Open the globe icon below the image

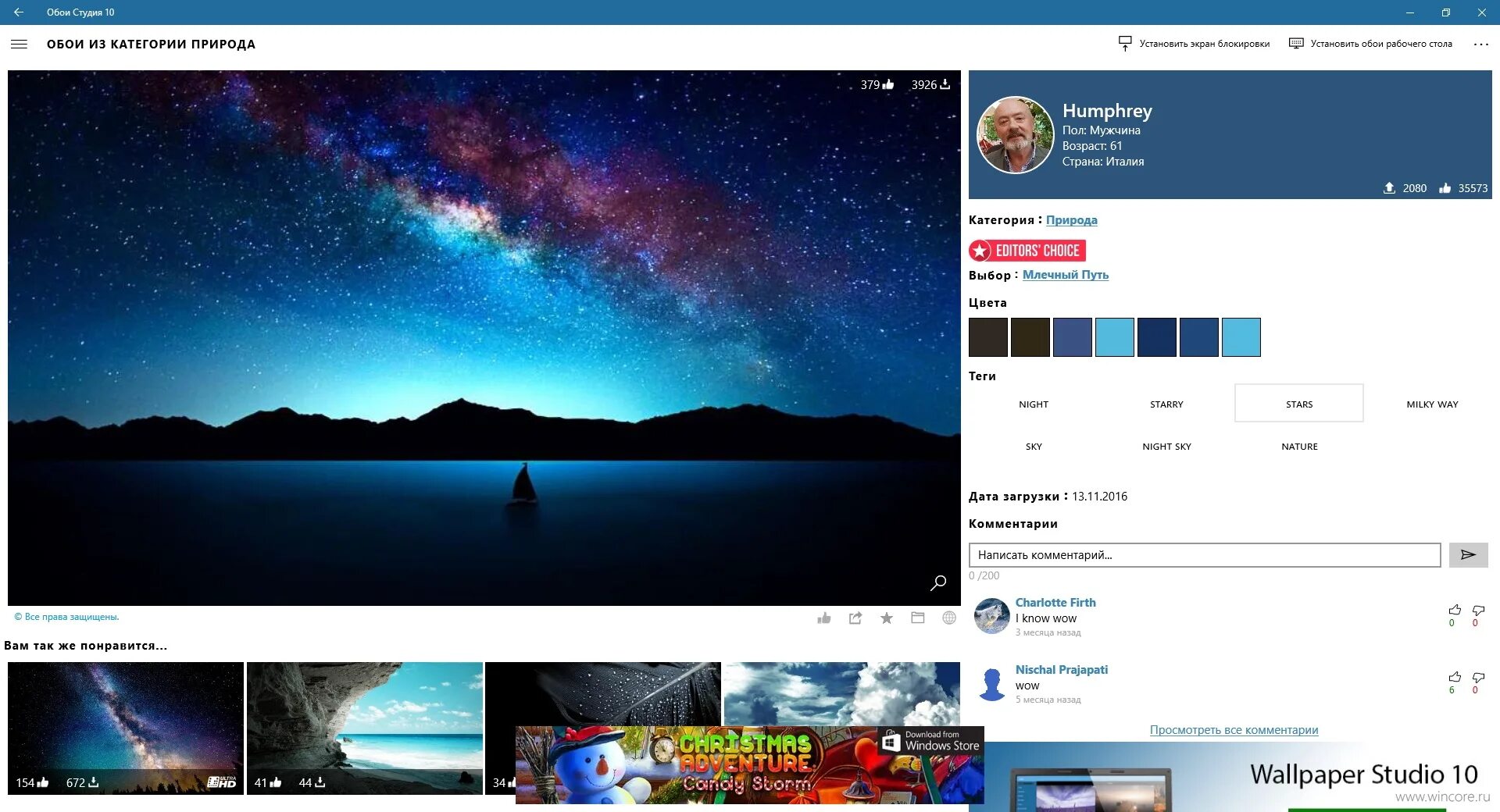948,618
